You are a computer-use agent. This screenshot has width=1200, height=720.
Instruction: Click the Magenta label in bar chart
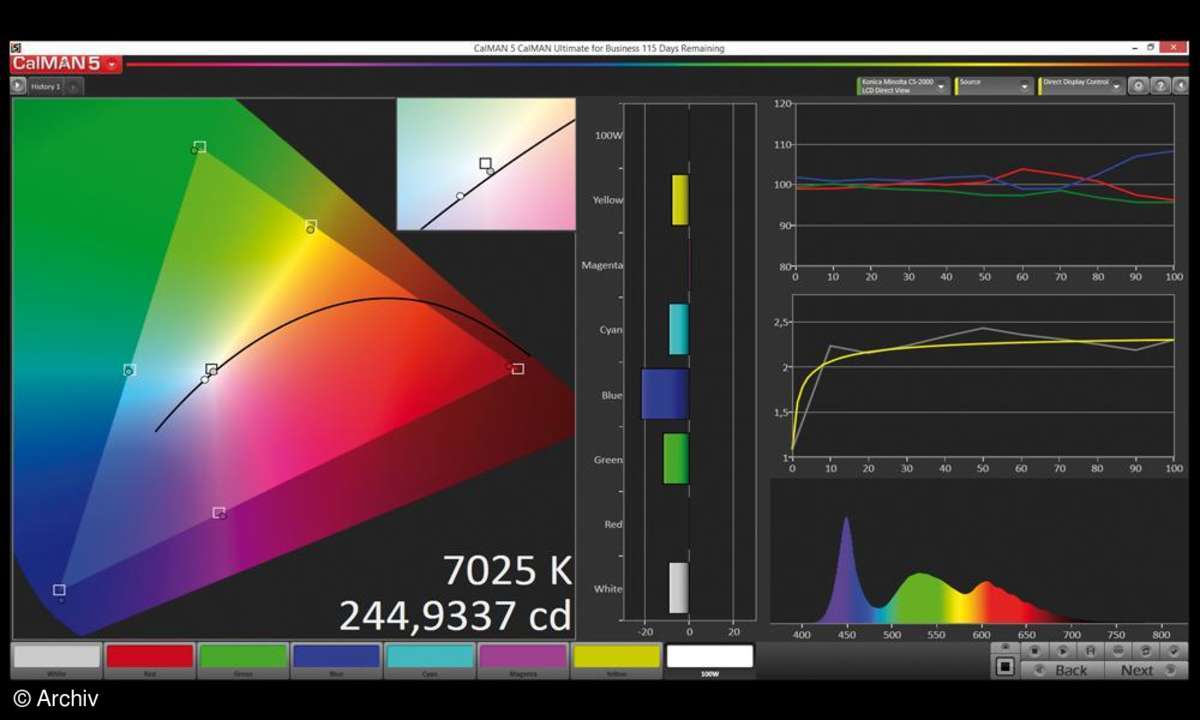pyautogui.click(x=603, y=265)
